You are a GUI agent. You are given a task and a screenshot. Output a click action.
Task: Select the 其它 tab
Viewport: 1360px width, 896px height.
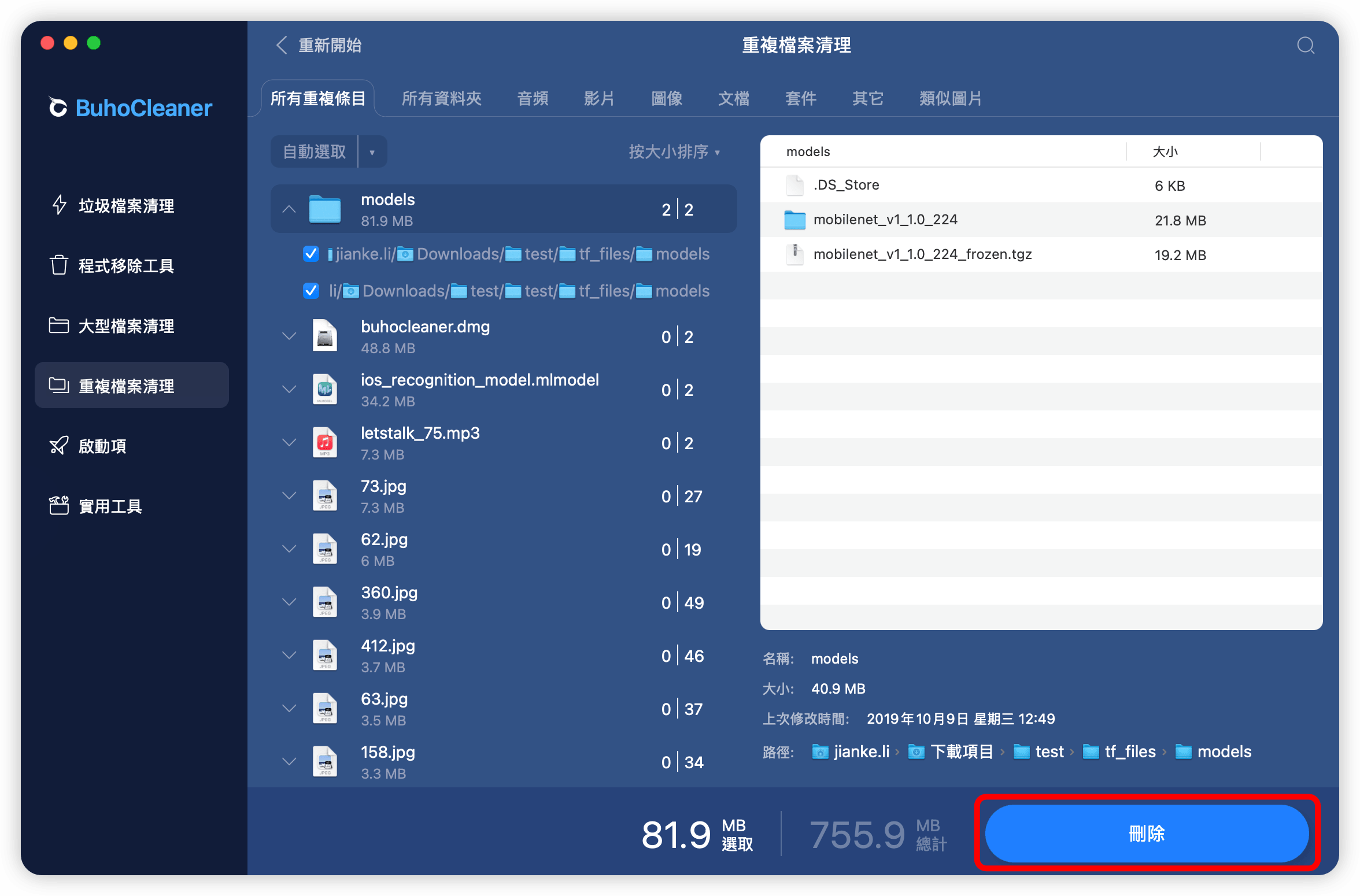[x=868, y=99]
